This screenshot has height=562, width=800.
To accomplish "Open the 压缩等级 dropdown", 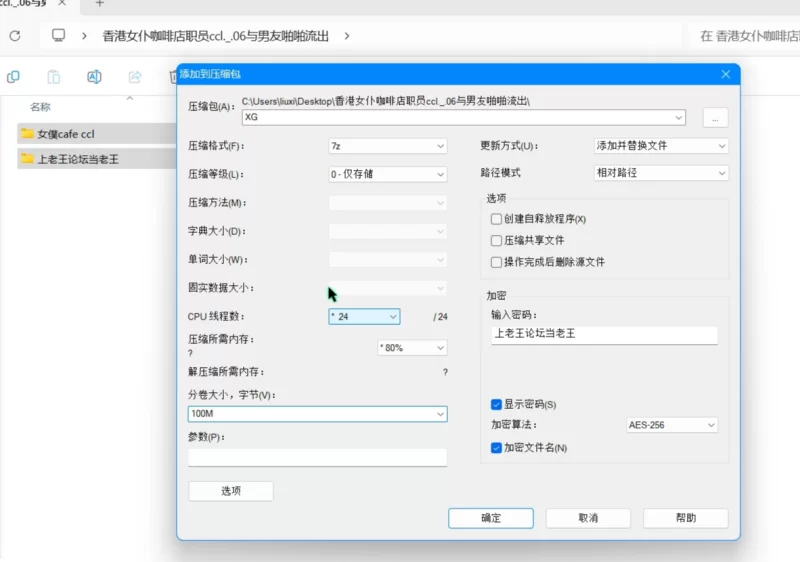I will pyautogui.click(x=387, y=174).
